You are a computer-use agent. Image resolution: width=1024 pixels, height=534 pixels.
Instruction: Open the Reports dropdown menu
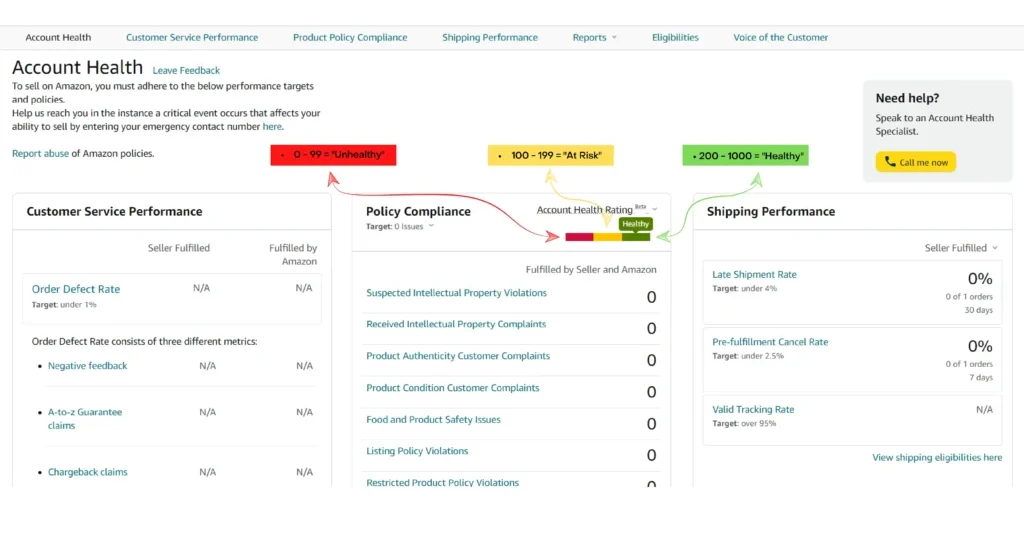594,38
